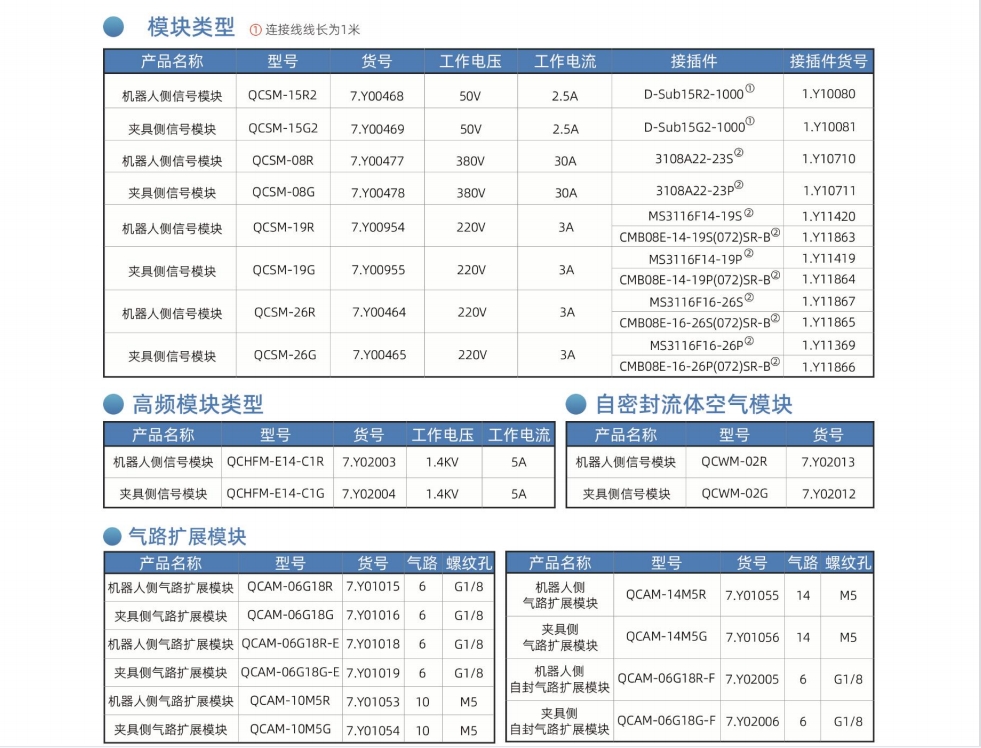The width and height of the screenshot is (981, 748).
Task: Click item number 7.Y00477
Action: pos(377,160)
